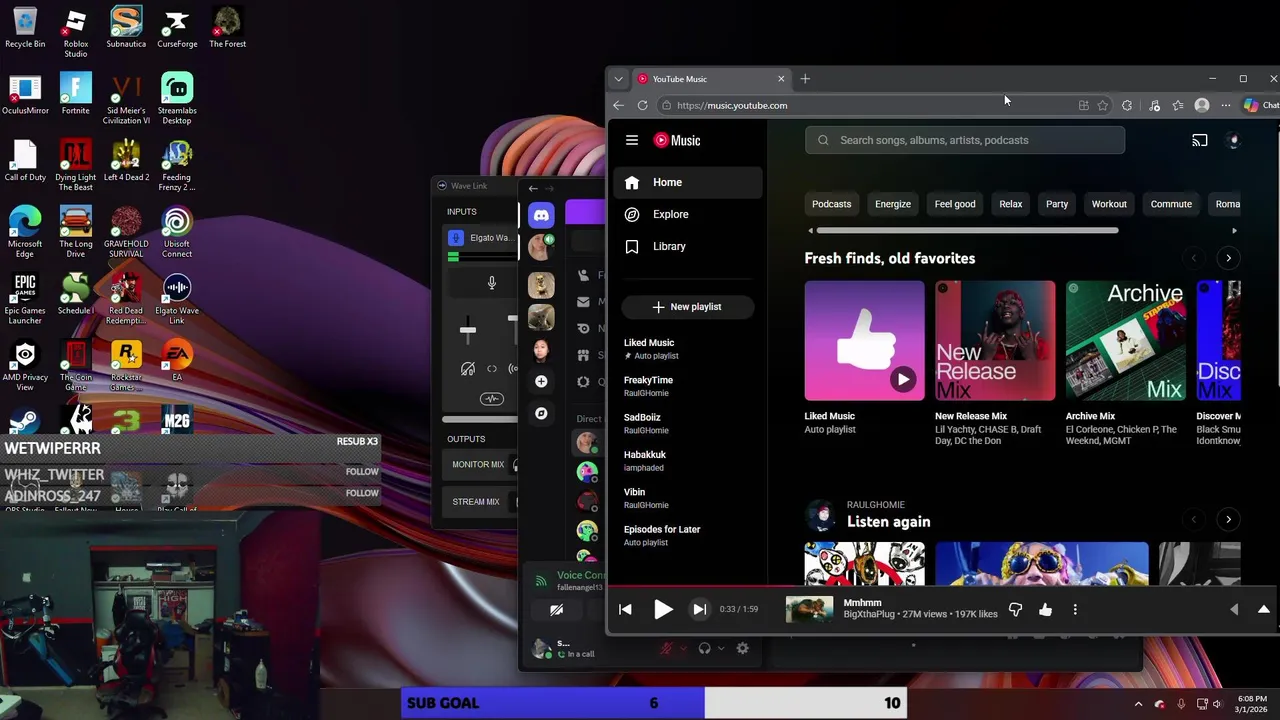Toggle Wave Link microphone input mute

point(491,283)
